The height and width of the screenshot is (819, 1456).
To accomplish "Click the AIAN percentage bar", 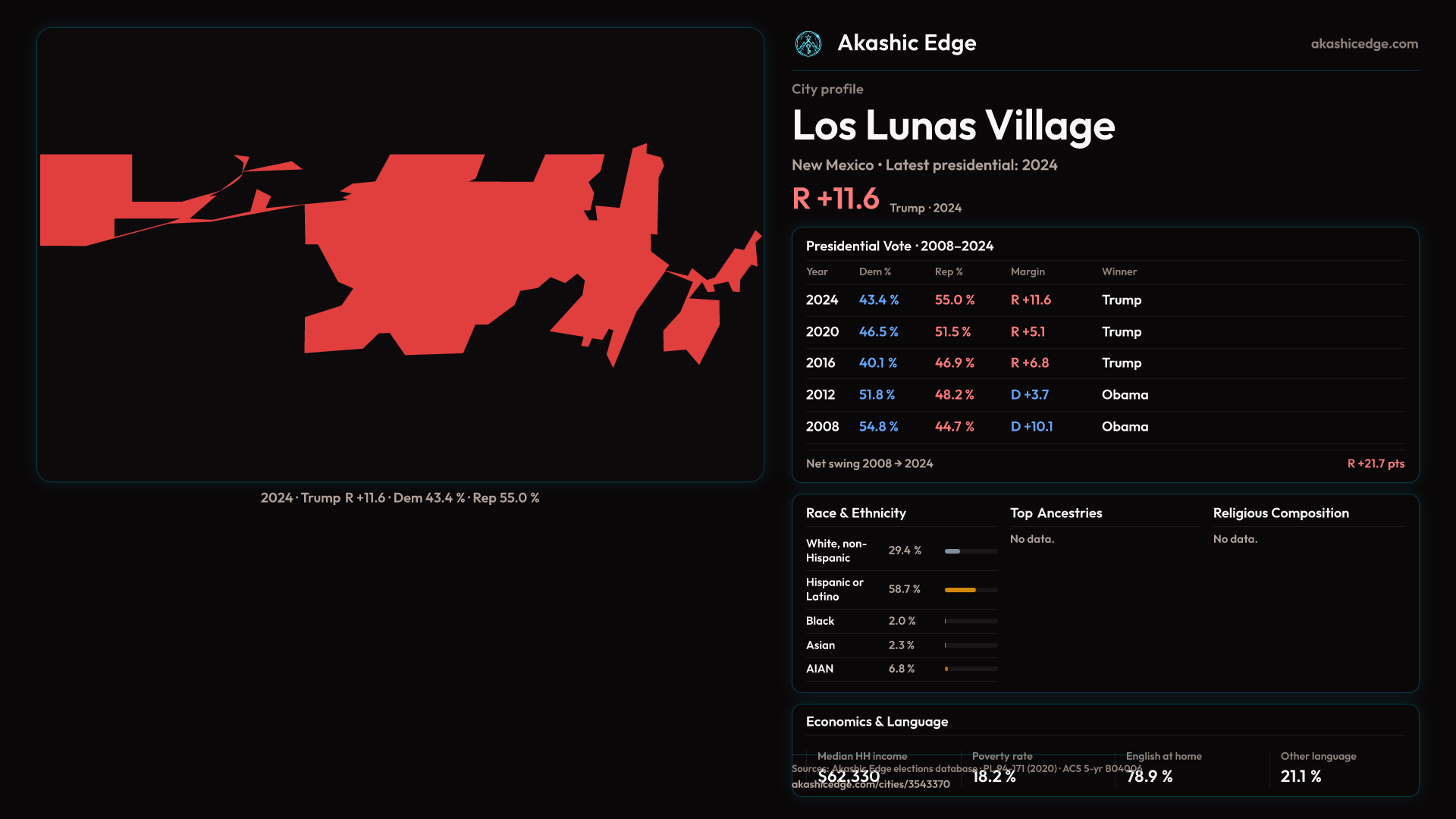I will point(970,669).
